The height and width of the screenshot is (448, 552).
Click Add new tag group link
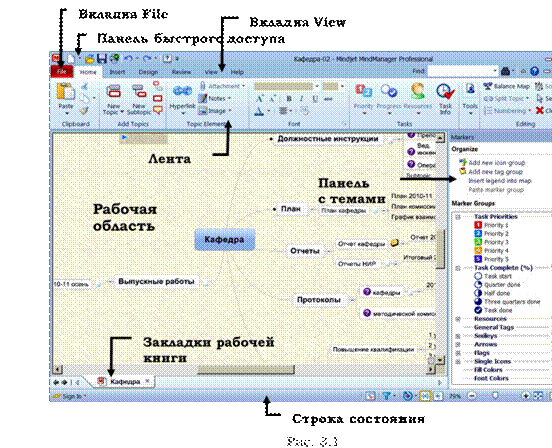[x=495, y=172]
